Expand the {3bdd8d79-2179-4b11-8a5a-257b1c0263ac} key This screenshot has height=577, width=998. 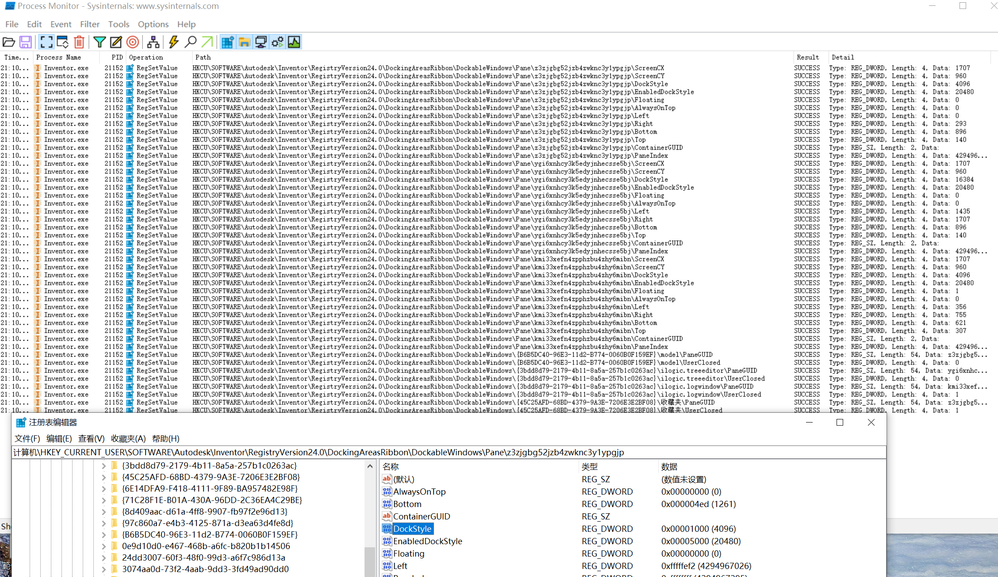[104, 466]
